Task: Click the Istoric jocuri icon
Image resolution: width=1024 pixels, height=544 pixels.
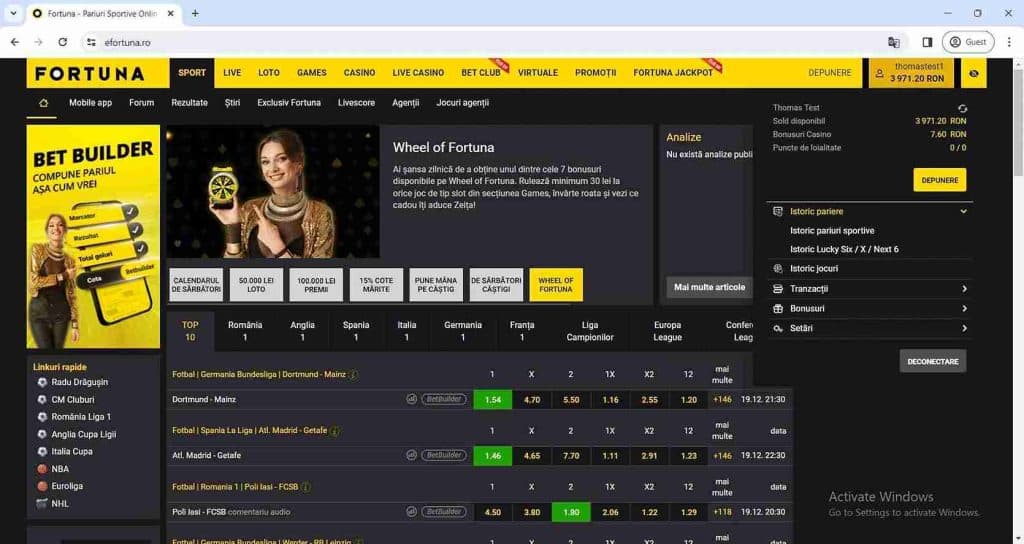Action: pyautogui.click(x=778, y=268)
